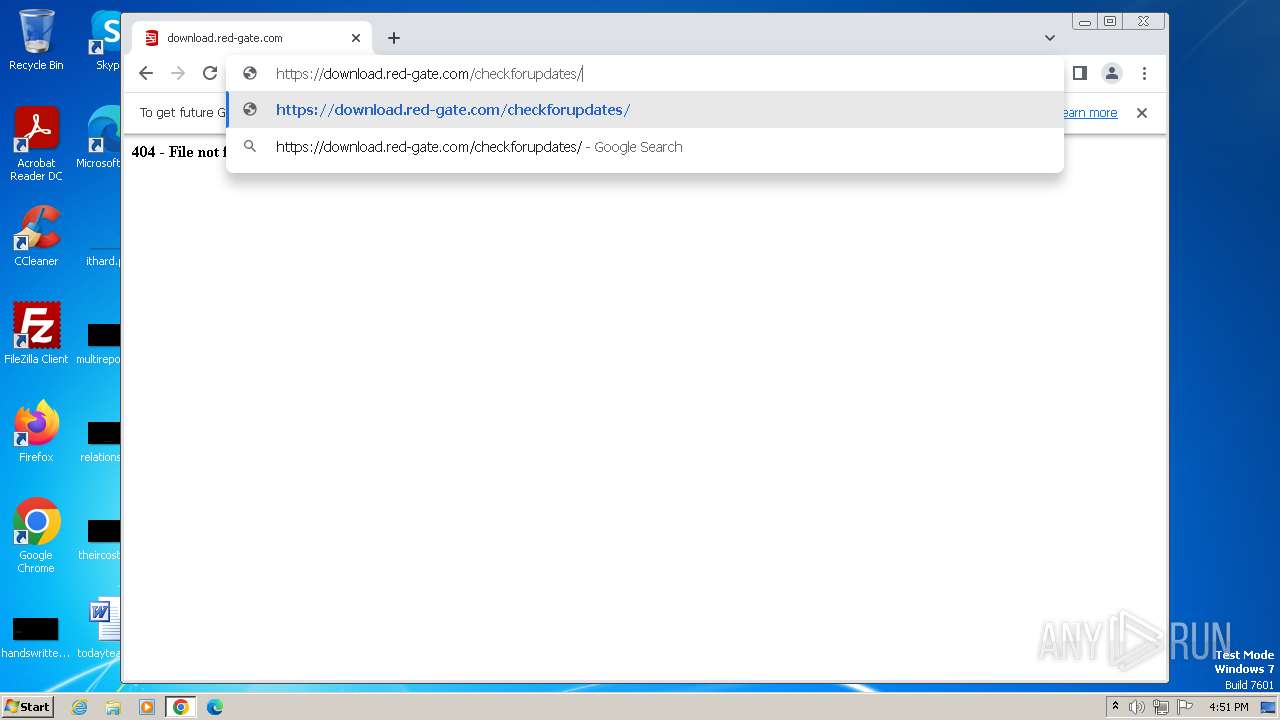Click the 4:51 PM taskbar clock
1280x720 pixels.
tap(1228, 707)
